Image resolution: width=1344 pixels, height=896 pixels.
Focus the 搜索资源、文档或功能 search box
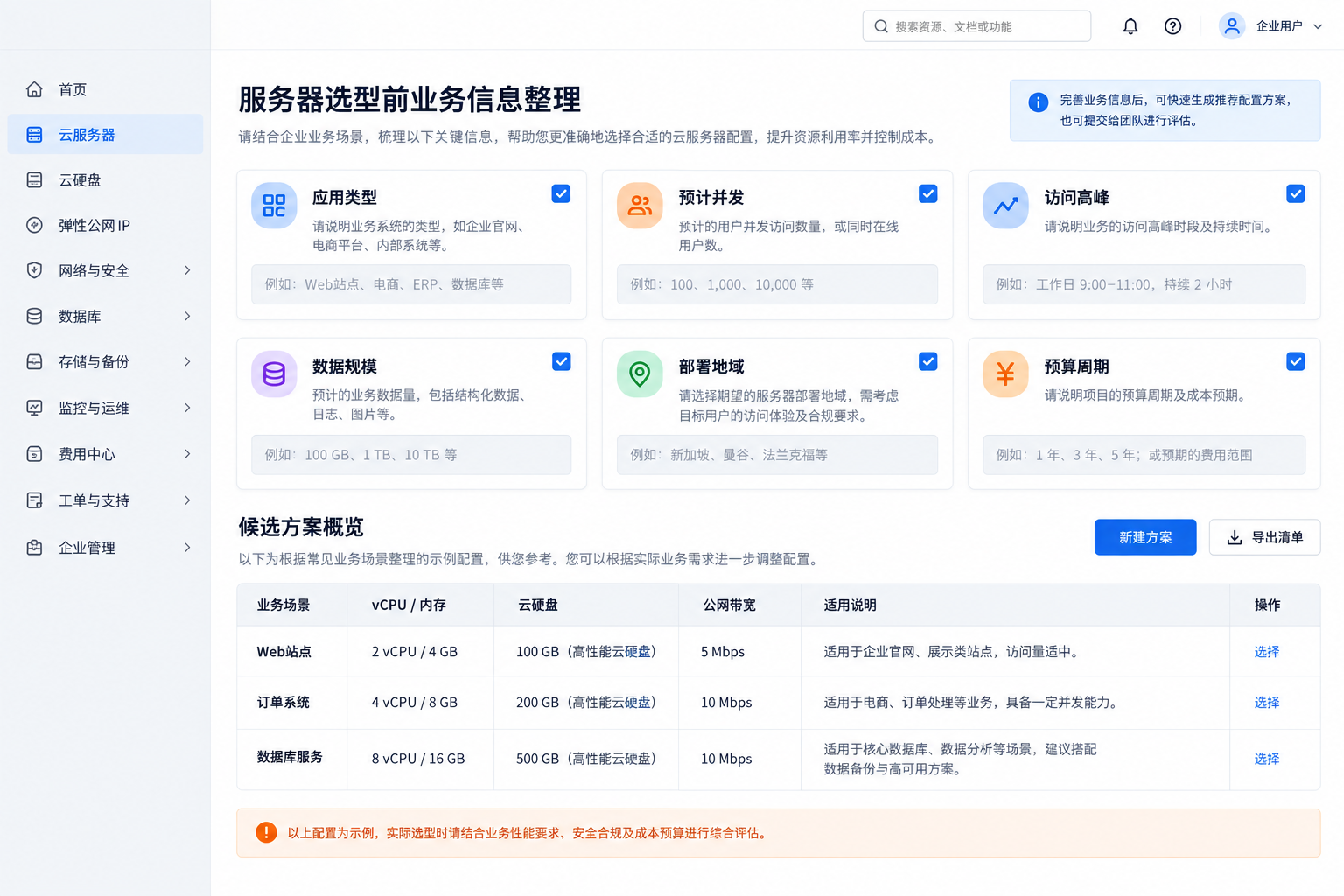click(x=976, y=26)
